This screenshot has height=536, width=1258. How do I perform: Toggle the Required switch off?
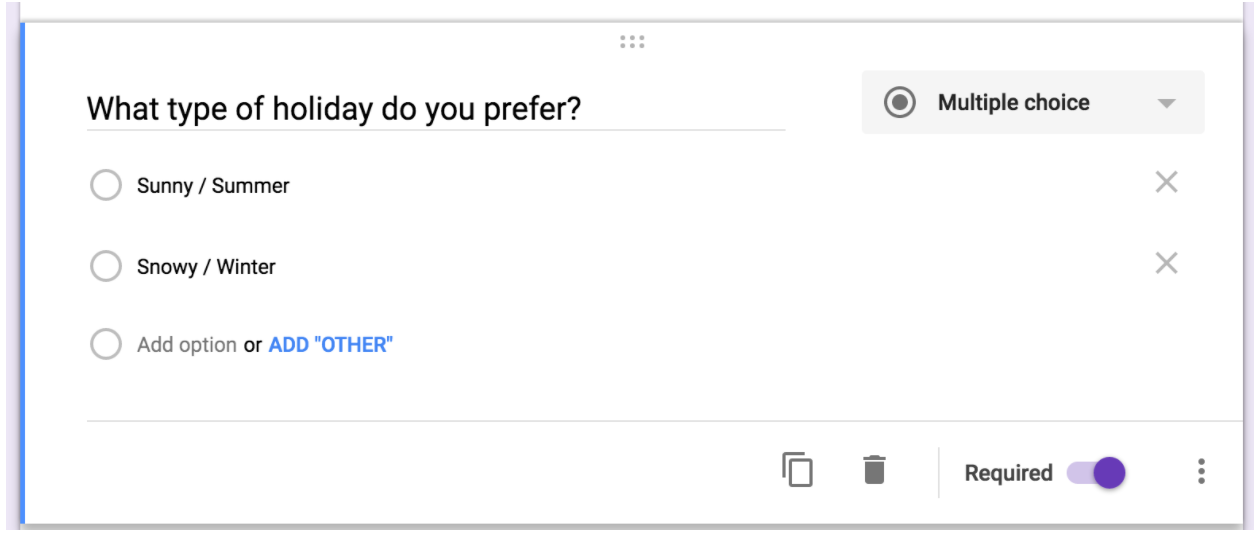click(x=1097, y=473)
